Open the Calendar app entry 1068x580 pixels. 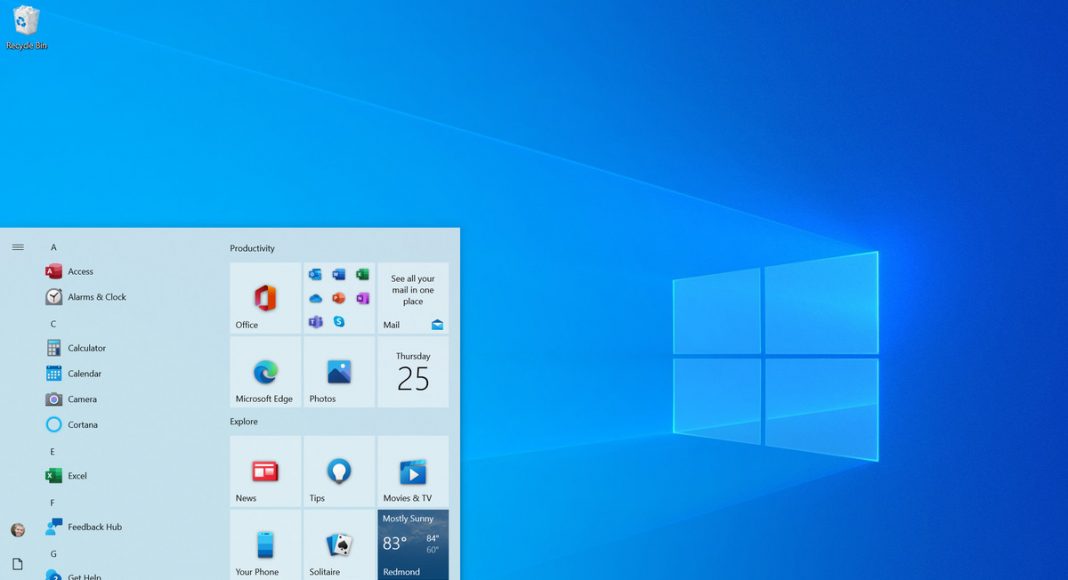[74, 373]
